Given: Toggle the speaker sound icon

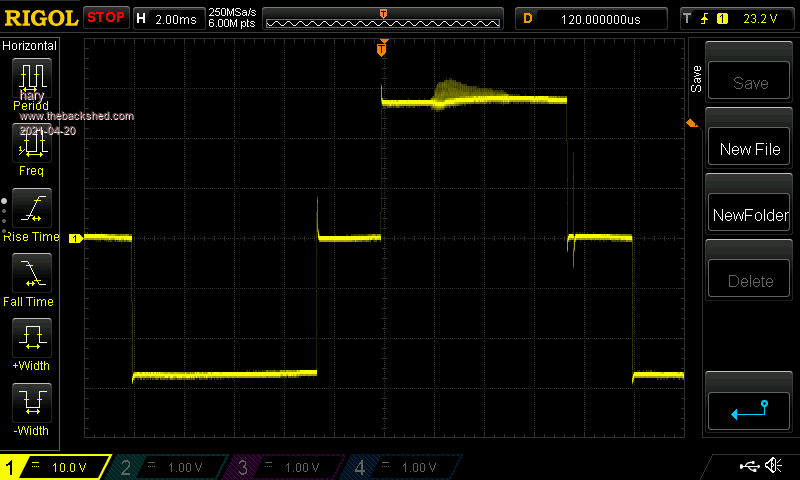Looking at the screenshot, I should coord(773,466).
